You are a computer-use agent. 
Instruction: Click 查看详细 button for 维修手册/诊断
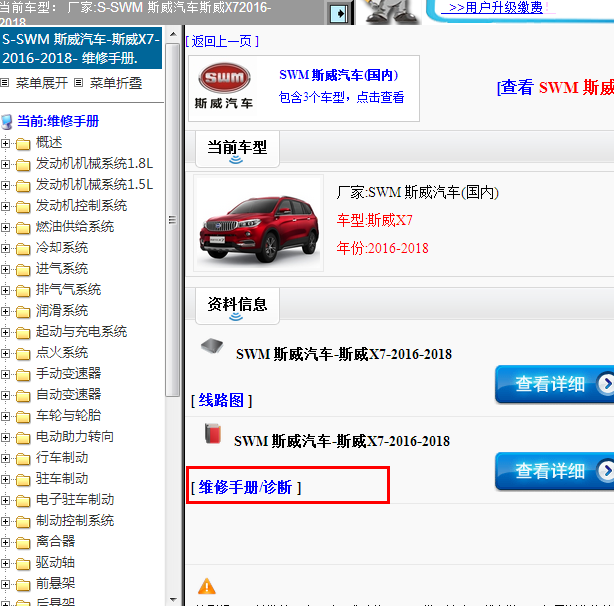pos(554,471)
